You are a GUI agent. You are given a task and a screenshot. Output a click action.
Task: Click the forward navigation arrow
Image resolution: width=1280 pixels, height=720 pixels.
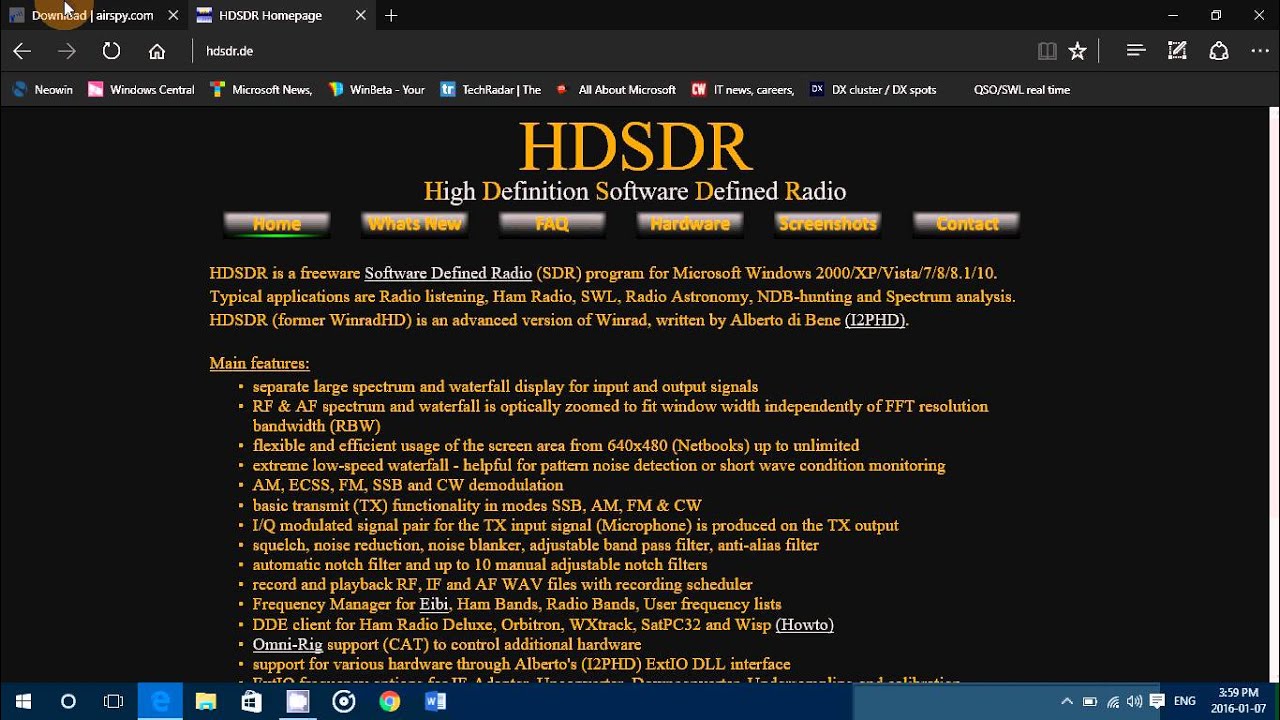(67, 51)
